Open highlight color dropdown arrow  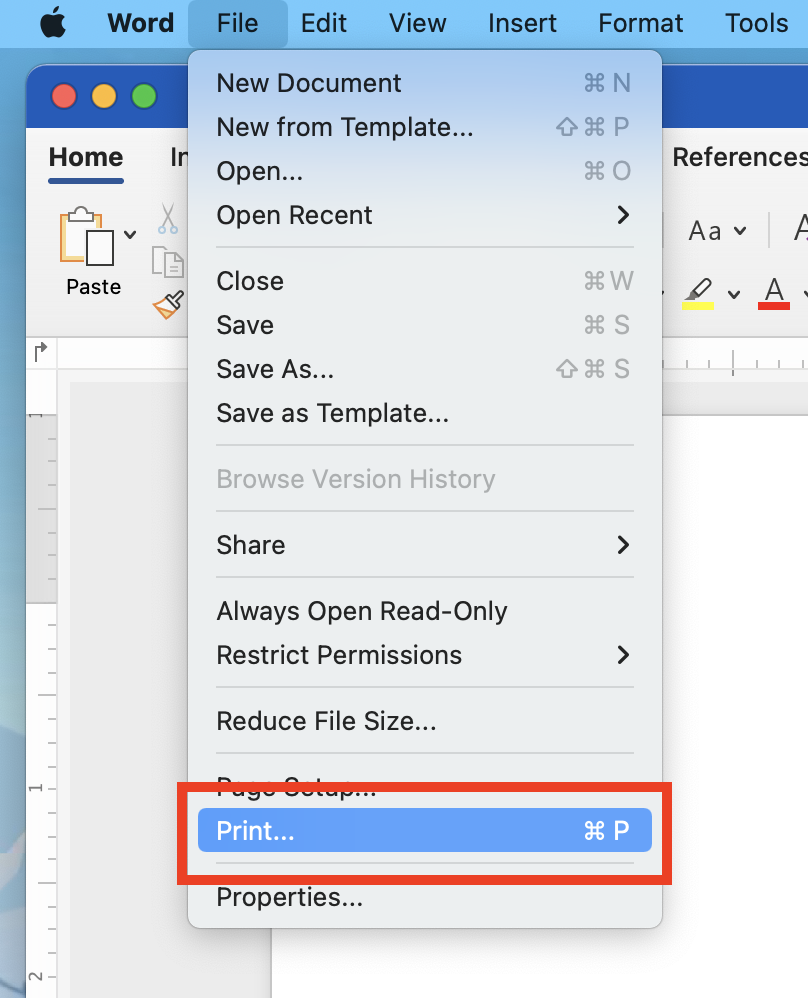[734, 294]
